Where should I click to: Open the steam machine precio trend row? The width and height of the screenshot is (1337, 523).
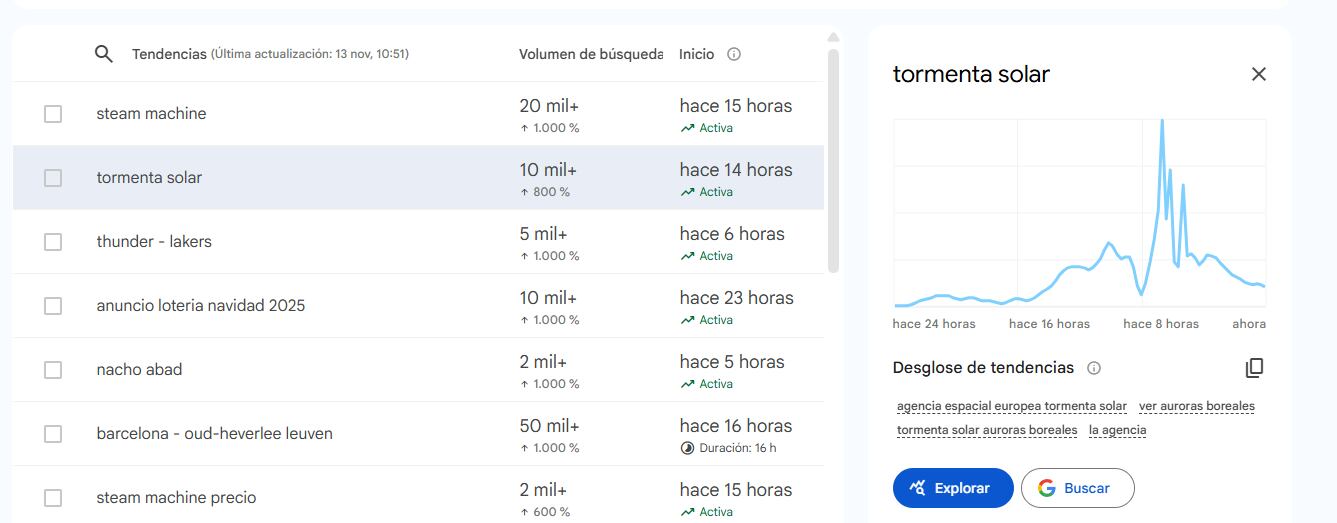click(418, 495)
